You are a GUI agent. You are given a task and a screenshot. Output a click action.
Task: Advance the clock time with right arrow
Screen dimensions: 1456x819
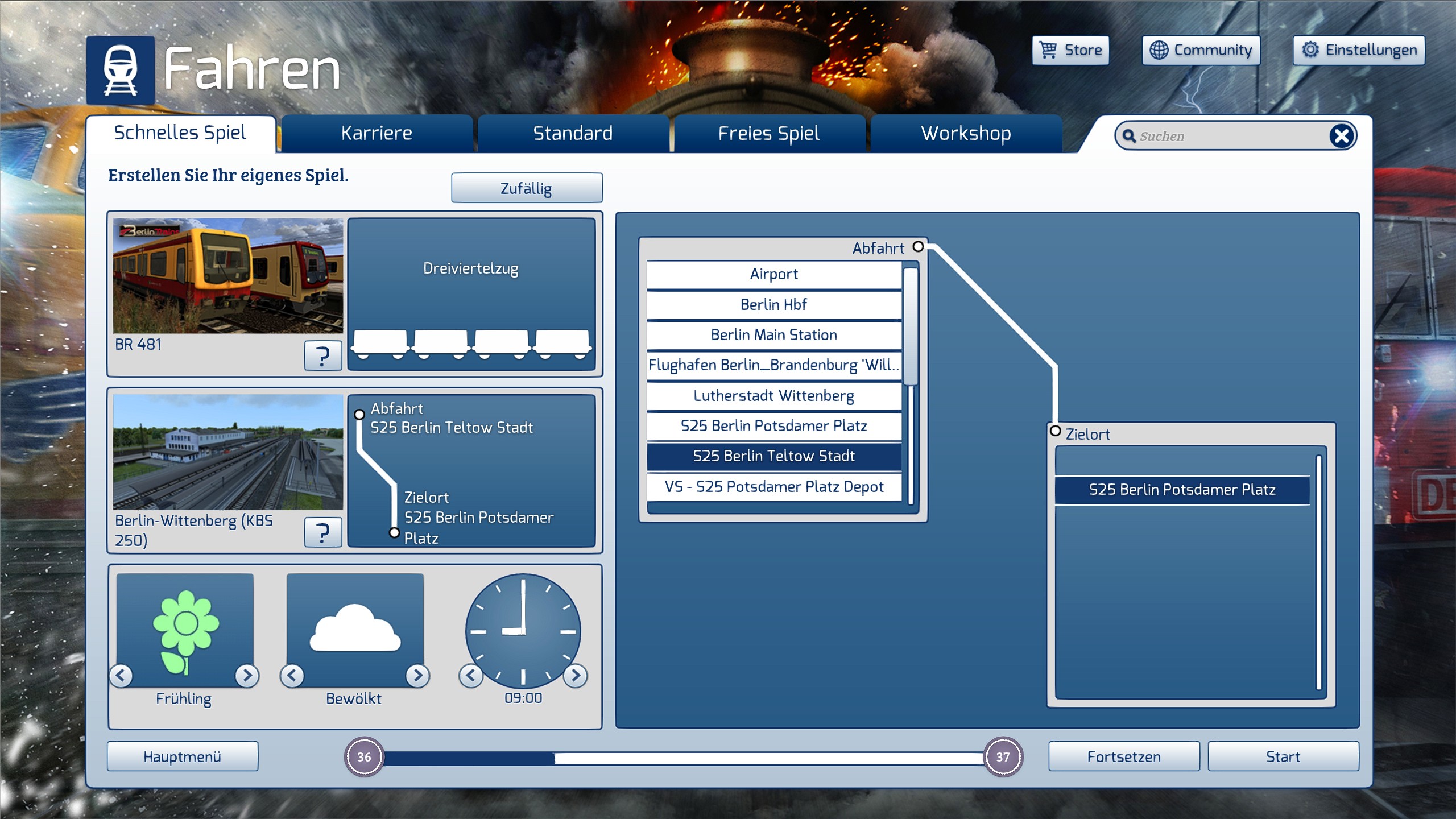pyautogui.click(x=576, y=675)
